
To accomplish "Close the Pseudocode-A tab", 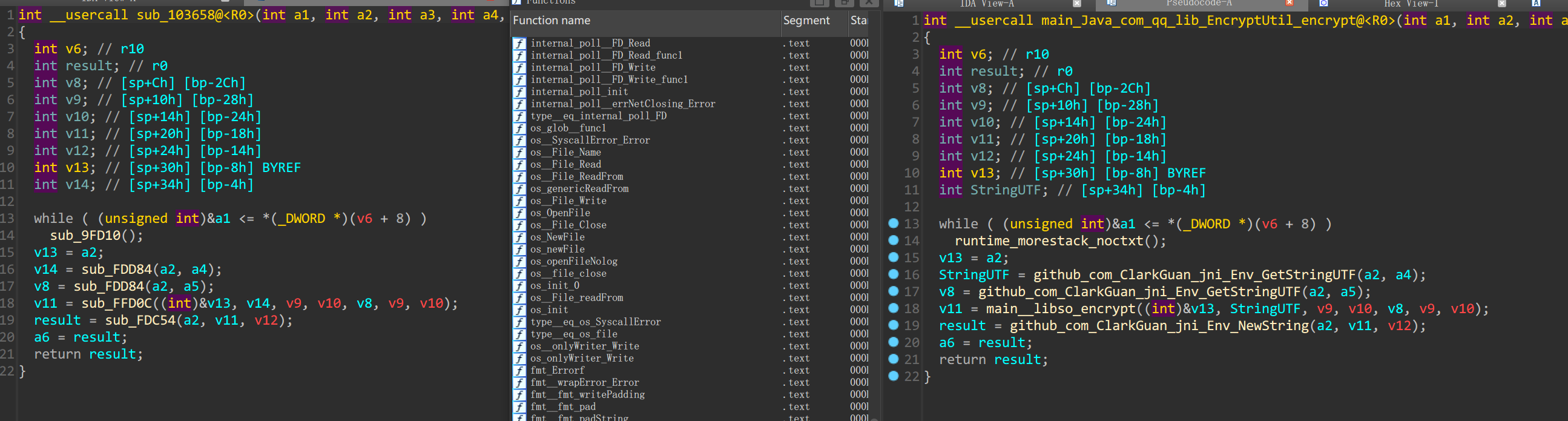I will point(1290,4).
